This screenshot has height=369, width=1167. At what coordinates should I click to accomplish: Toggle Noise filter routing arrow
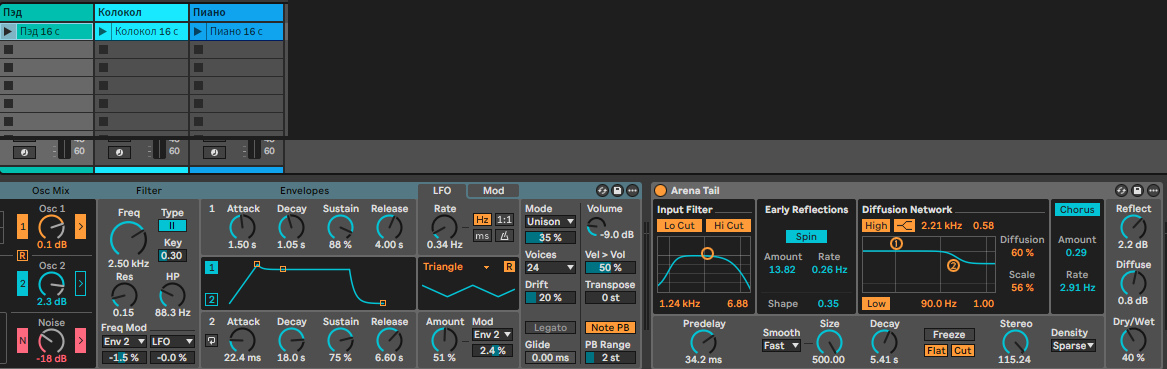click(x=80, y=341)
